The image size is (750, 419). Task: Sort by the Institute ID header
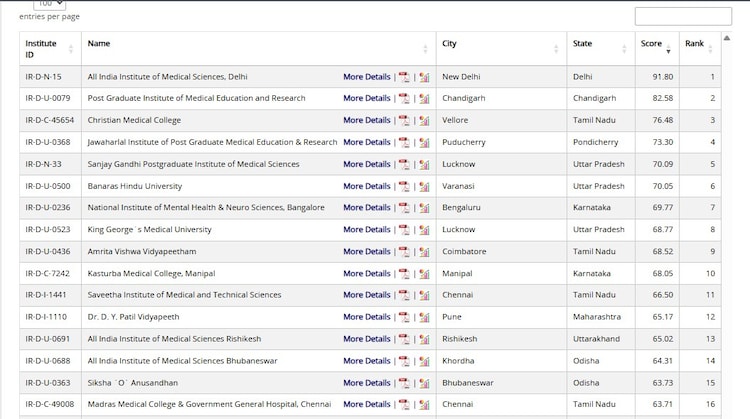point(48,48)
